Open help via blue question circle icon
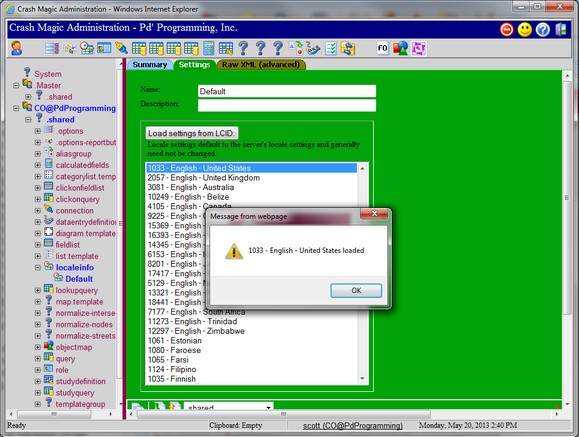Viewport: 579px width, 437px height. coord(542,30)
